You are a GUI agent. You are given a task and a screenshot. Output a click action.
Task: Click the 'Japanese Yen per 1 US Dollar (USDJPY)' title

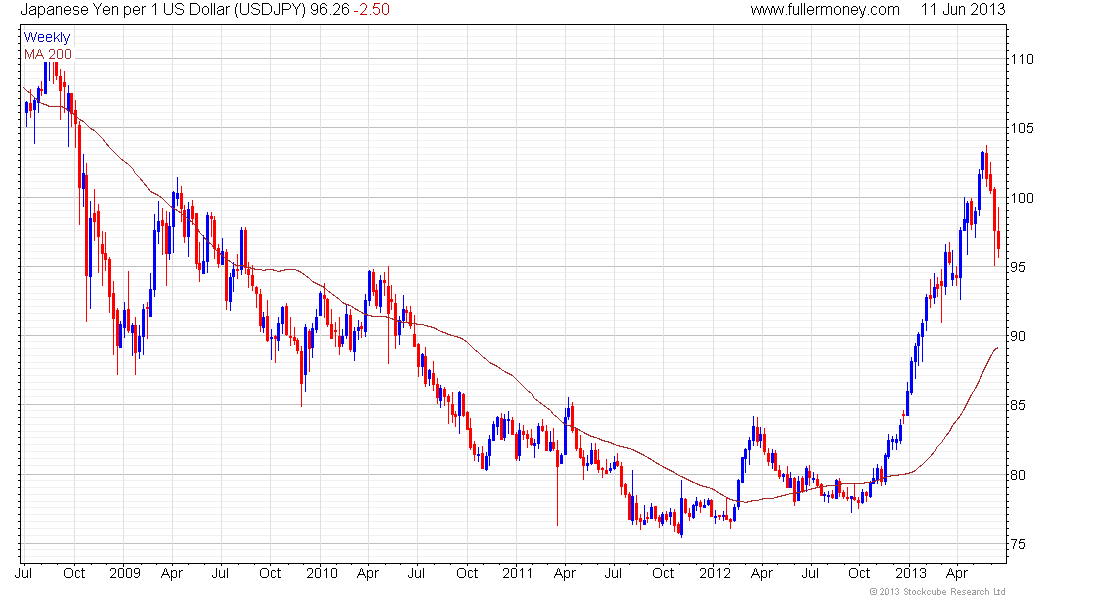[163, 10]
